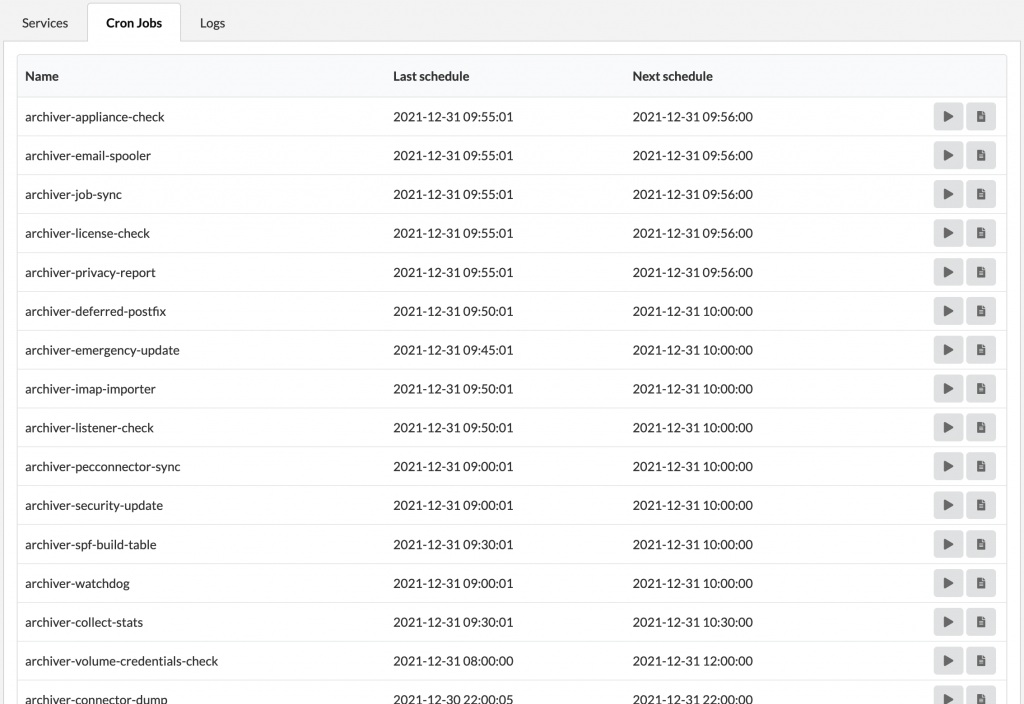
Task: Select the archiver-appliance-check job name
Action: 95,117
